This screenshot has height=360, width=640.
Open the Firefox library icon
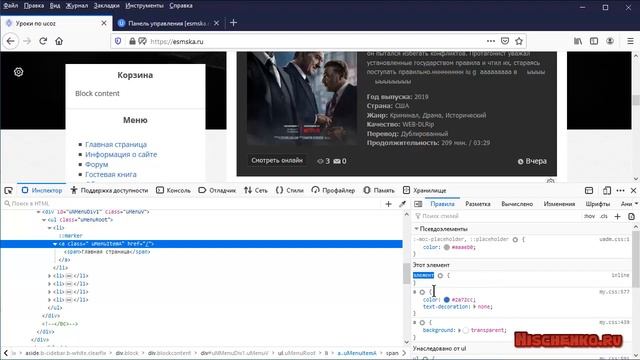click(578, 41)
